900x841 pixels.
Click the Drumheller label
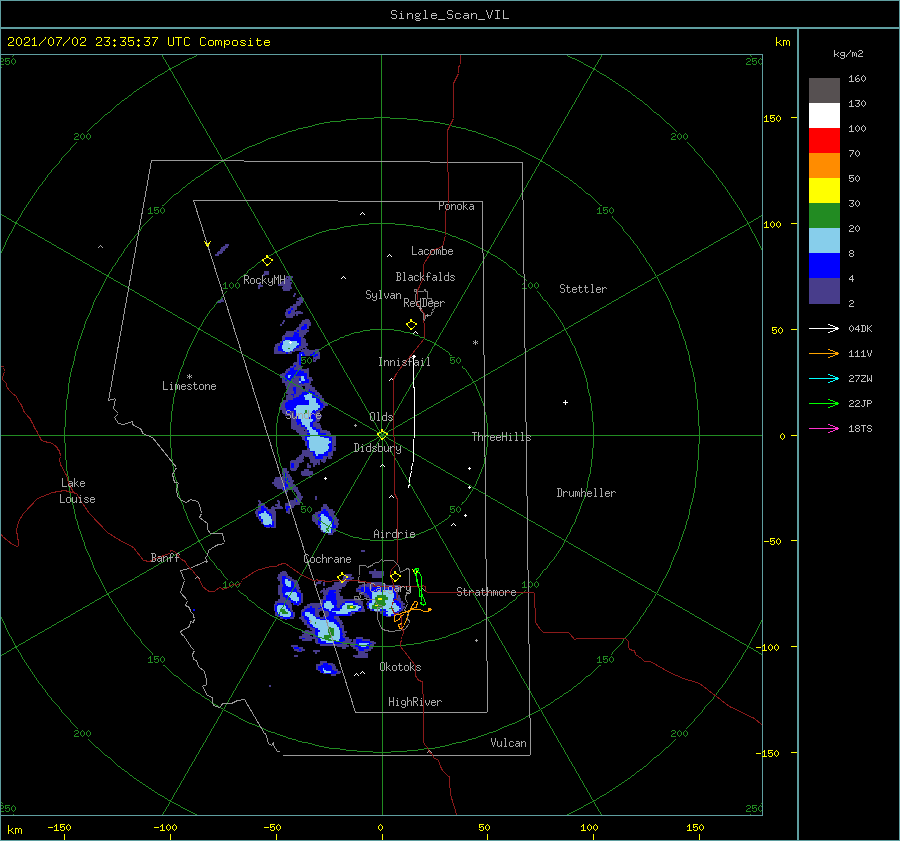pyautogui.click(x=586, y=493)
